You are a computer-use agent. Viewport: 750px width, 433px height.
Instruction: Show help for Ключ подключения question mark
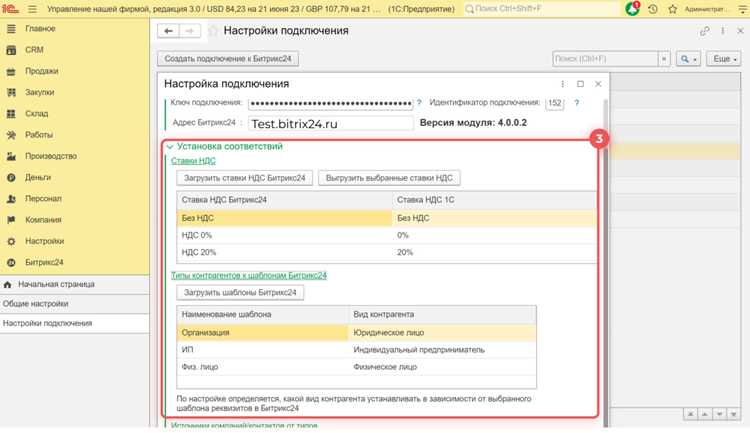(x=419, y=102)
